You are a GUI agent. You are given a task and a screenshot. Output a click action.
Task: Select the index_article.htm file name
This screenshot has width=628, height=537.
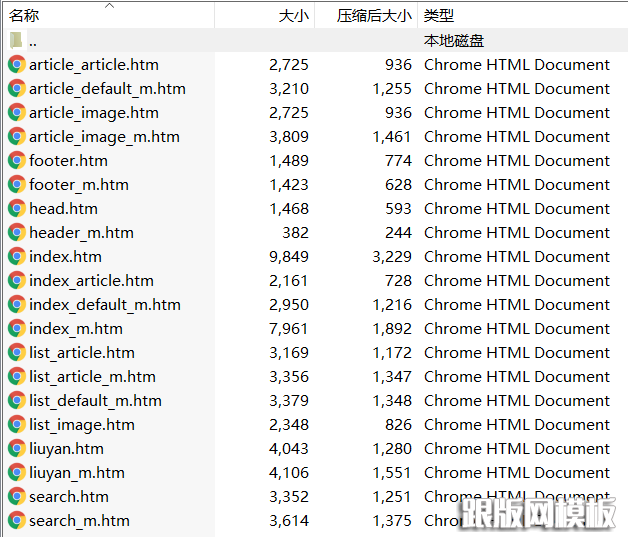click(x=91, y=281)
